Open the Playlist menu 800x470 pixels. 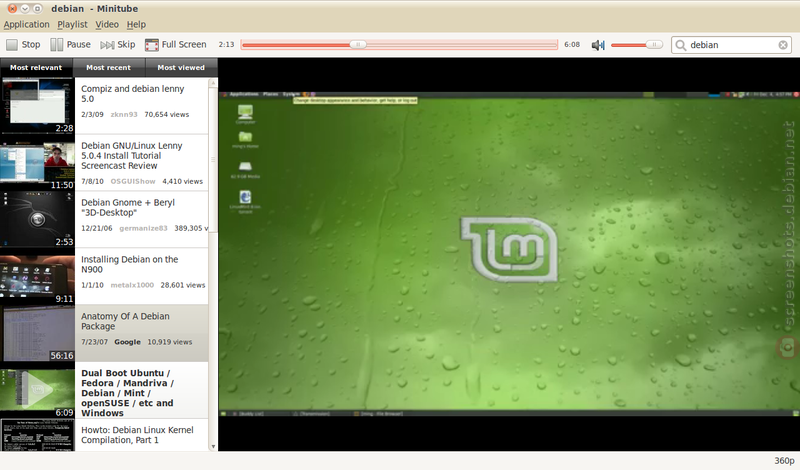pyautogui.click(x=72, y=24)
